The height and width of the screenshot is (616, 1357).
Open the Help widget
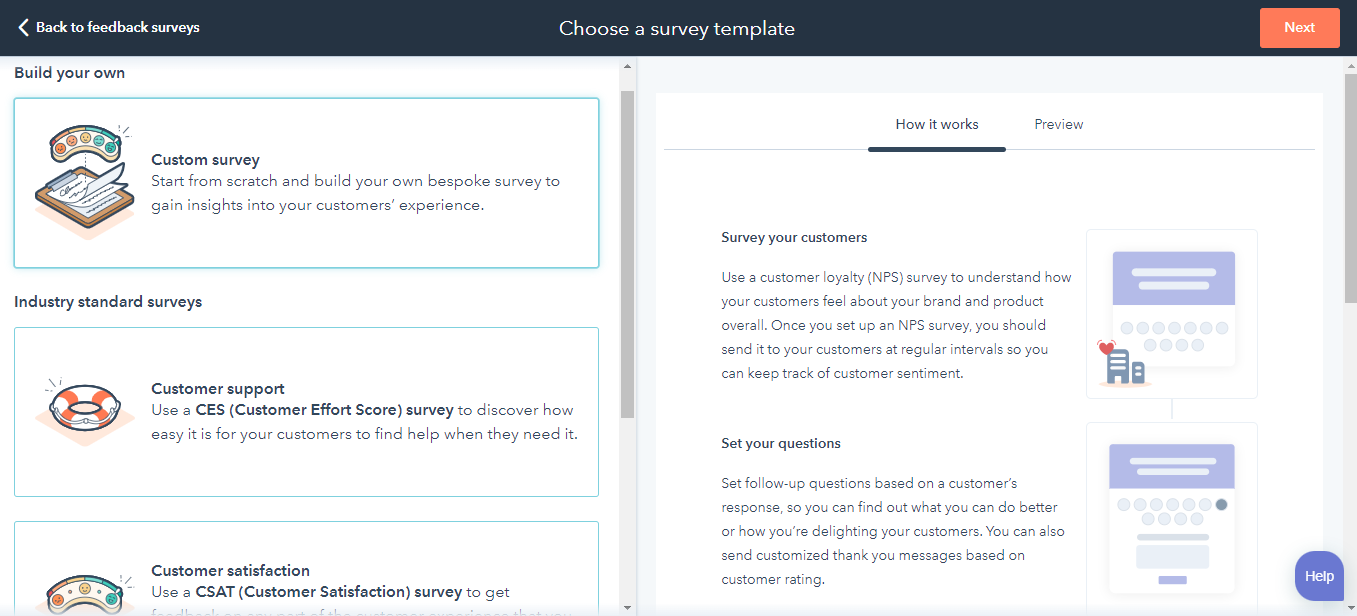pyautogui.click(x=1318, y=575)
